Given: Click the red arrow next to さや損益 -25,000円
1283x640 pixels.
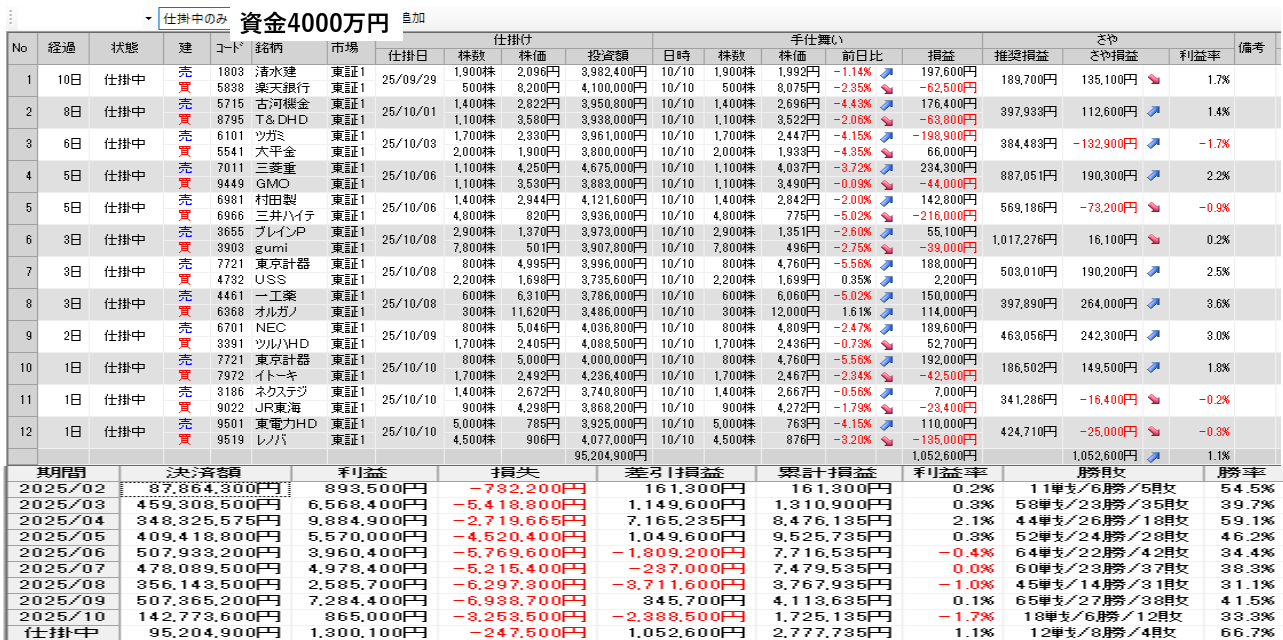Looking at the screenshot, I should point(1154,432).
